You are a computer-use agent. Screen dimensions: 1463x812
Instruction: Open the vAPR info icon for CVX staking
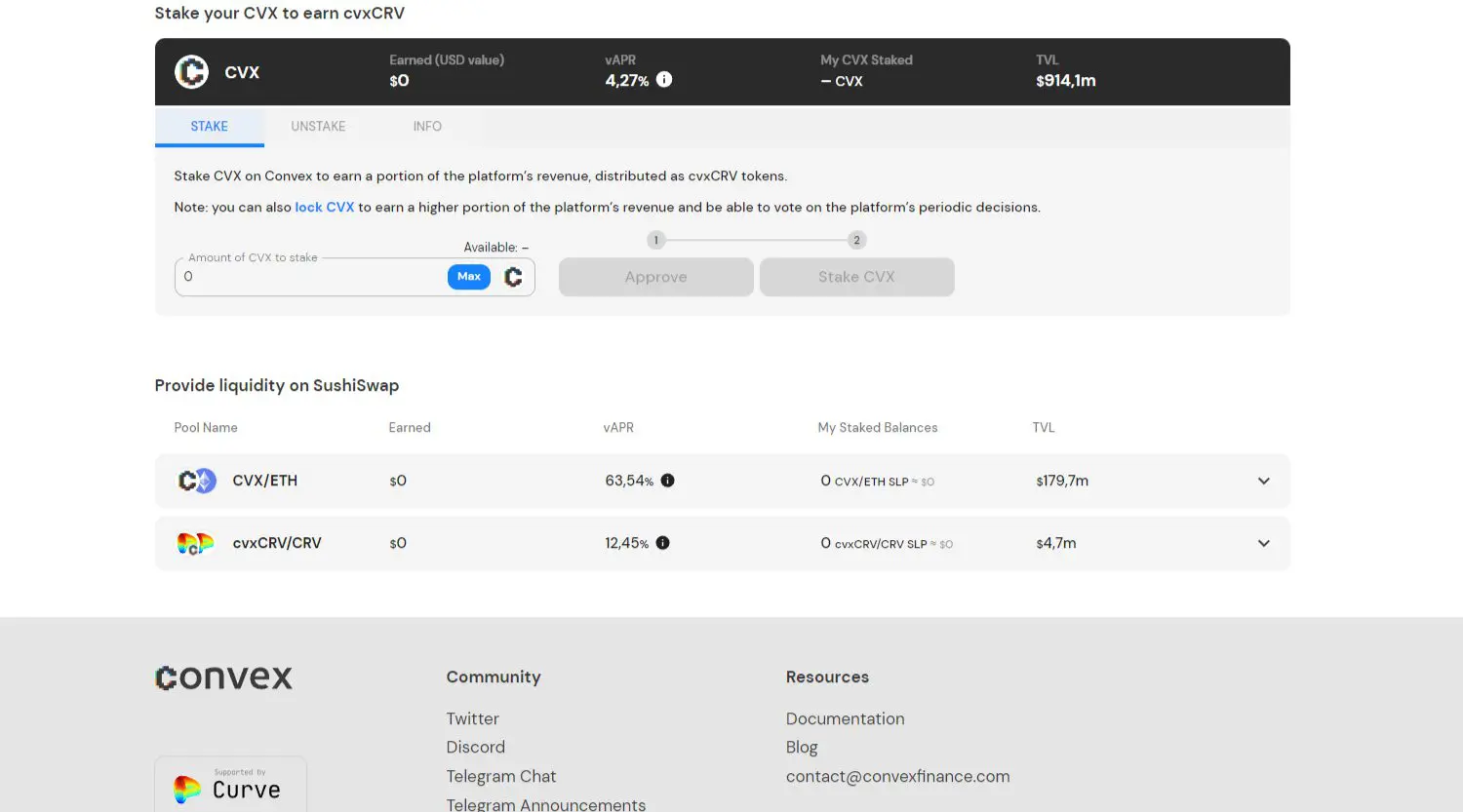(664, 80)
